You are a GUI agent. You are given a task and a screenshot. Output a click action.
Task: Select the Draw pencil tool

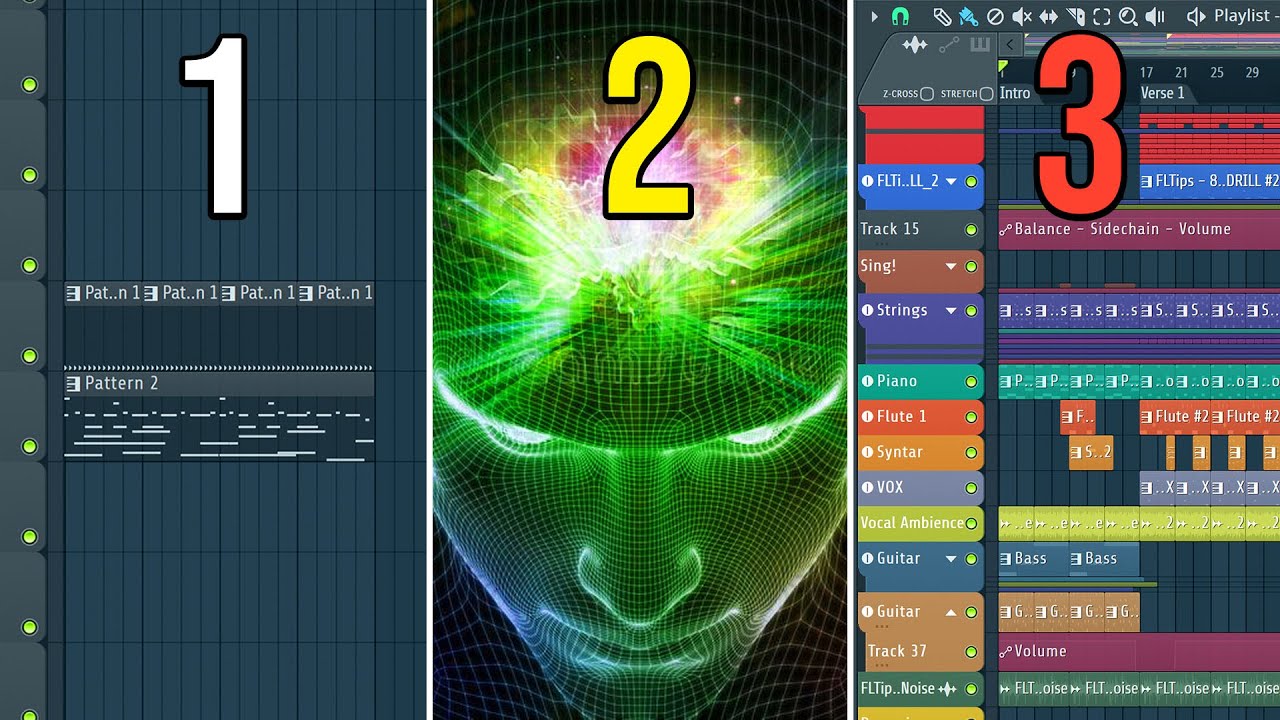942,16
